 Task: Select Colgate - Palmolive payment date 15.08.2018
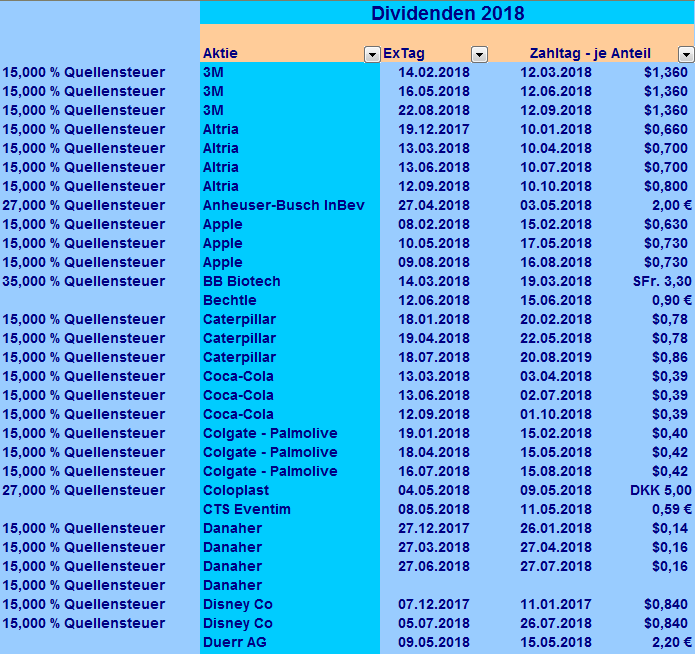click(x=556, y=471)
